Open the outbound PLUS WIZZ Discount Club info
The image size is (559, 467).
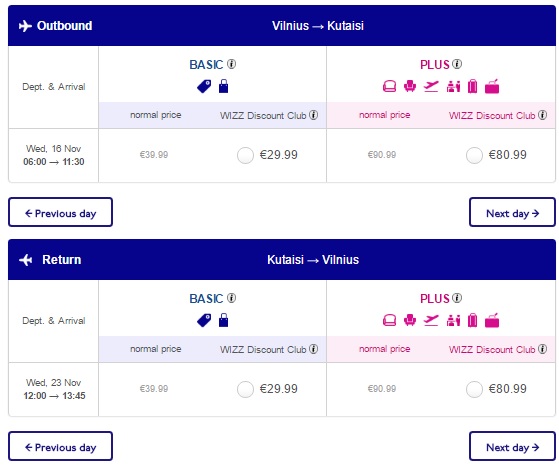click(x=542, y=115)
